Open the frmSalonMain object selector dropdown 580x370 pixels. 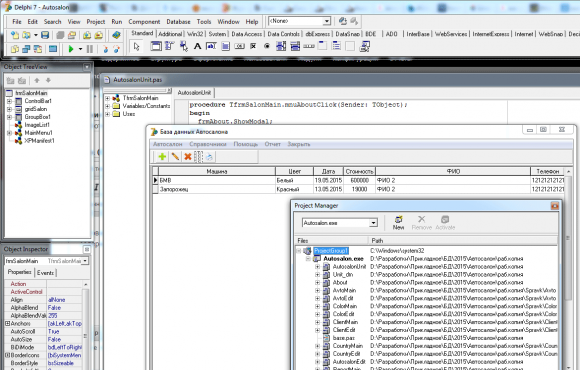tap(85, 261)
